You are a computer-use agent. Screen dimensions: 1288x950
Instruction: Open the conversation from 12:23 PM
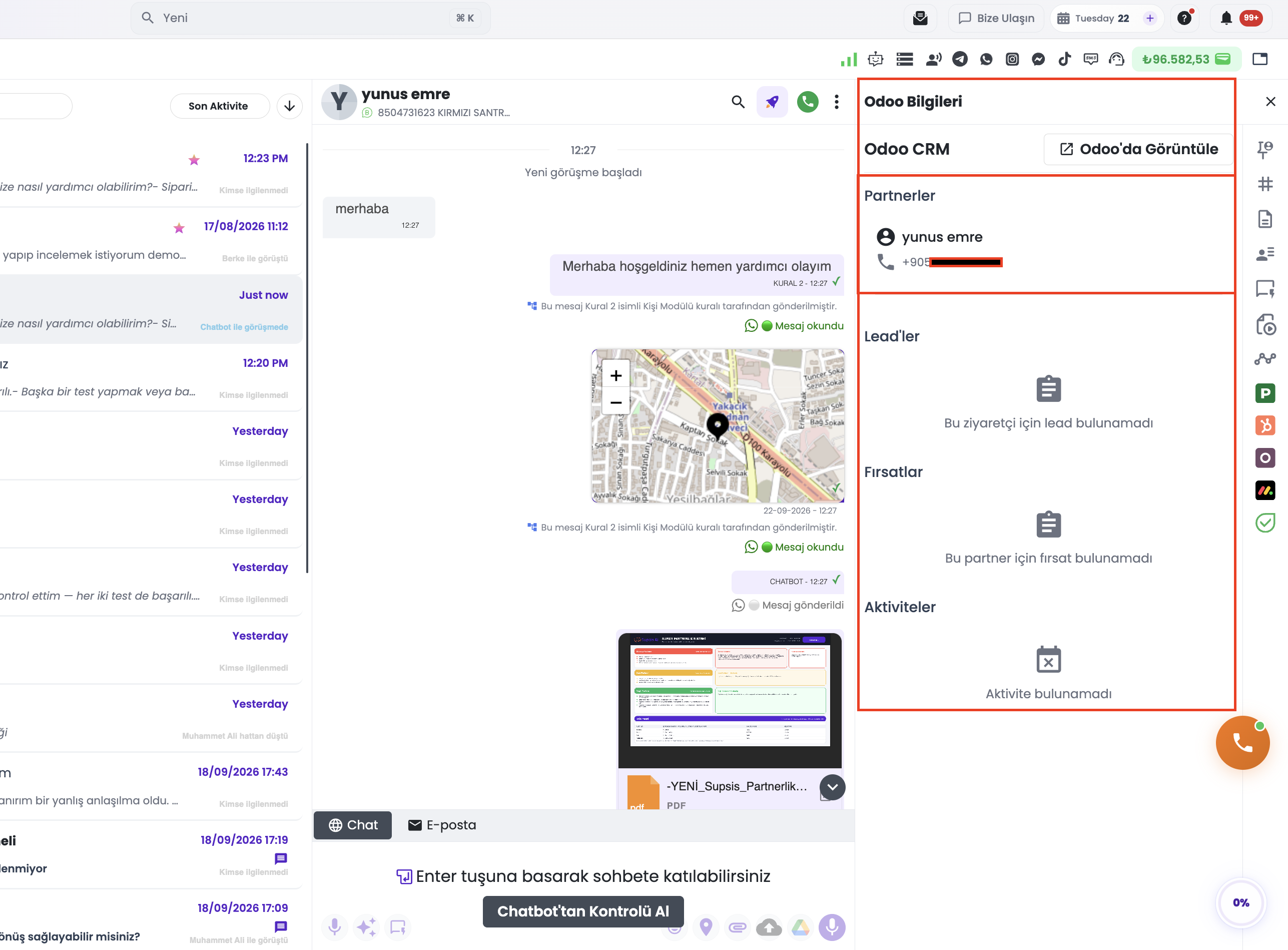point(151,173)
